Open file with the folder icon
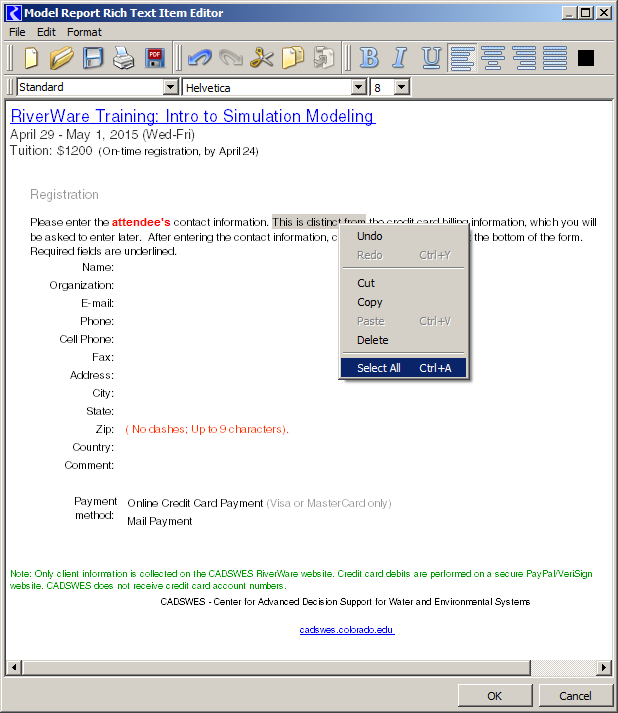This screenshot has width=618, height=713. click(x=62, y=58)
